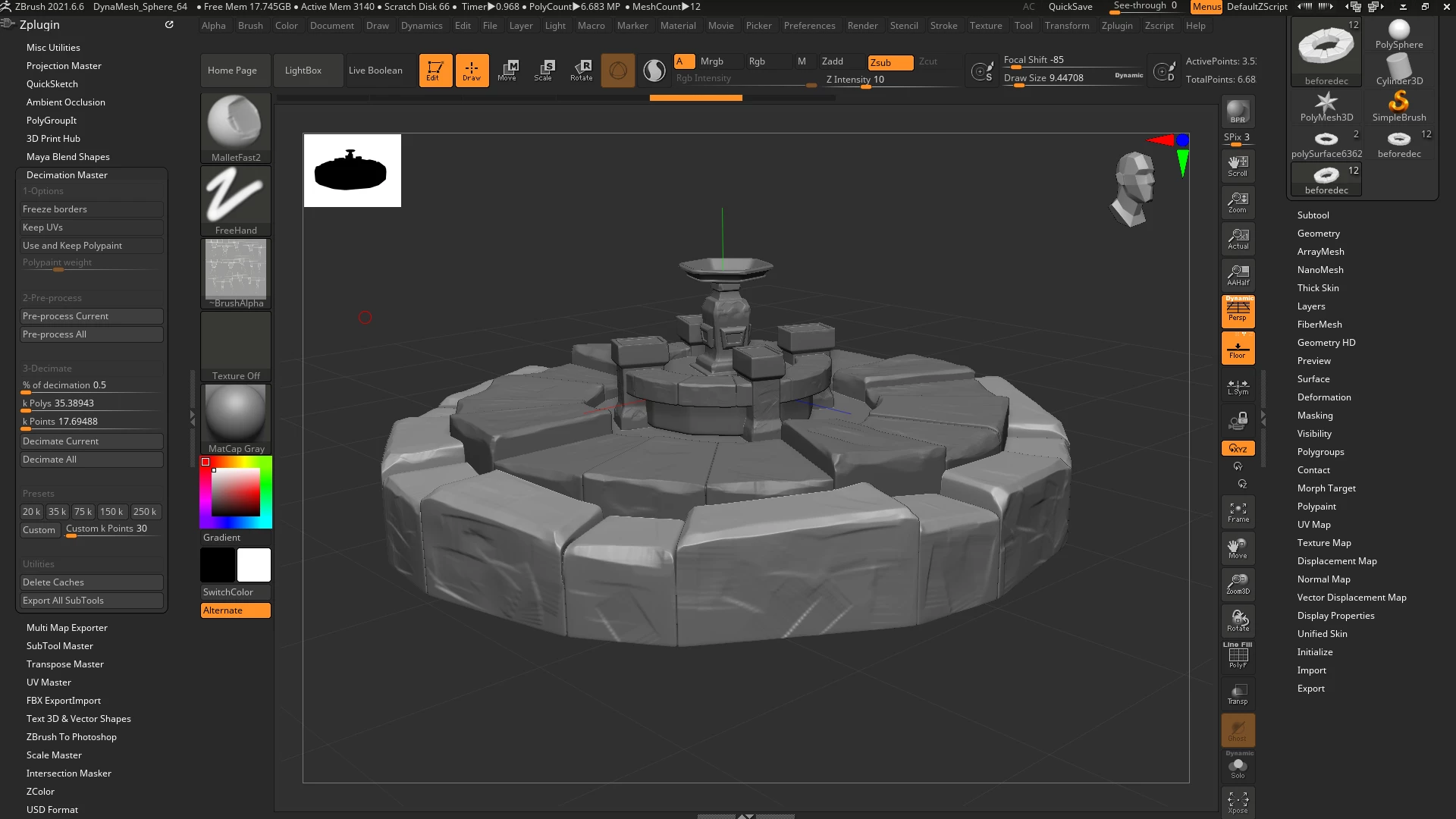The image size is (1456, 819).
Task: Select the MatCap Gray material thumbnail
Action: coord(236,413)
